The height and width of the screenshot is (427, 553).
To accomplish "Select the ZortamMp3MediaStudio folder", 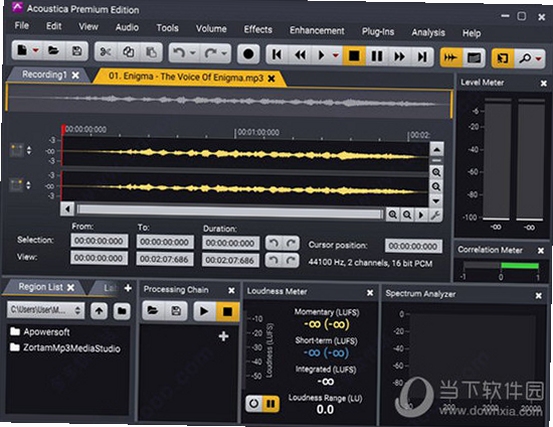I will click(x=65, y=348).
